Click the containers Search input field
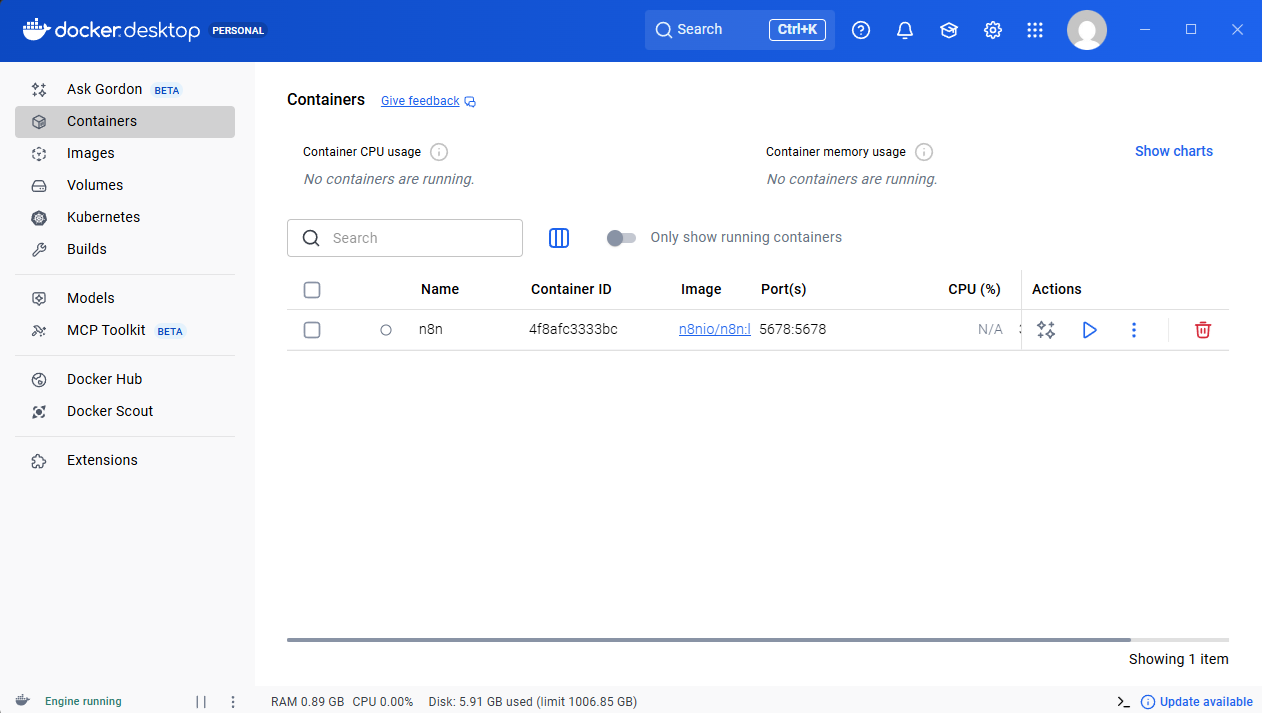 pos(420,238)
